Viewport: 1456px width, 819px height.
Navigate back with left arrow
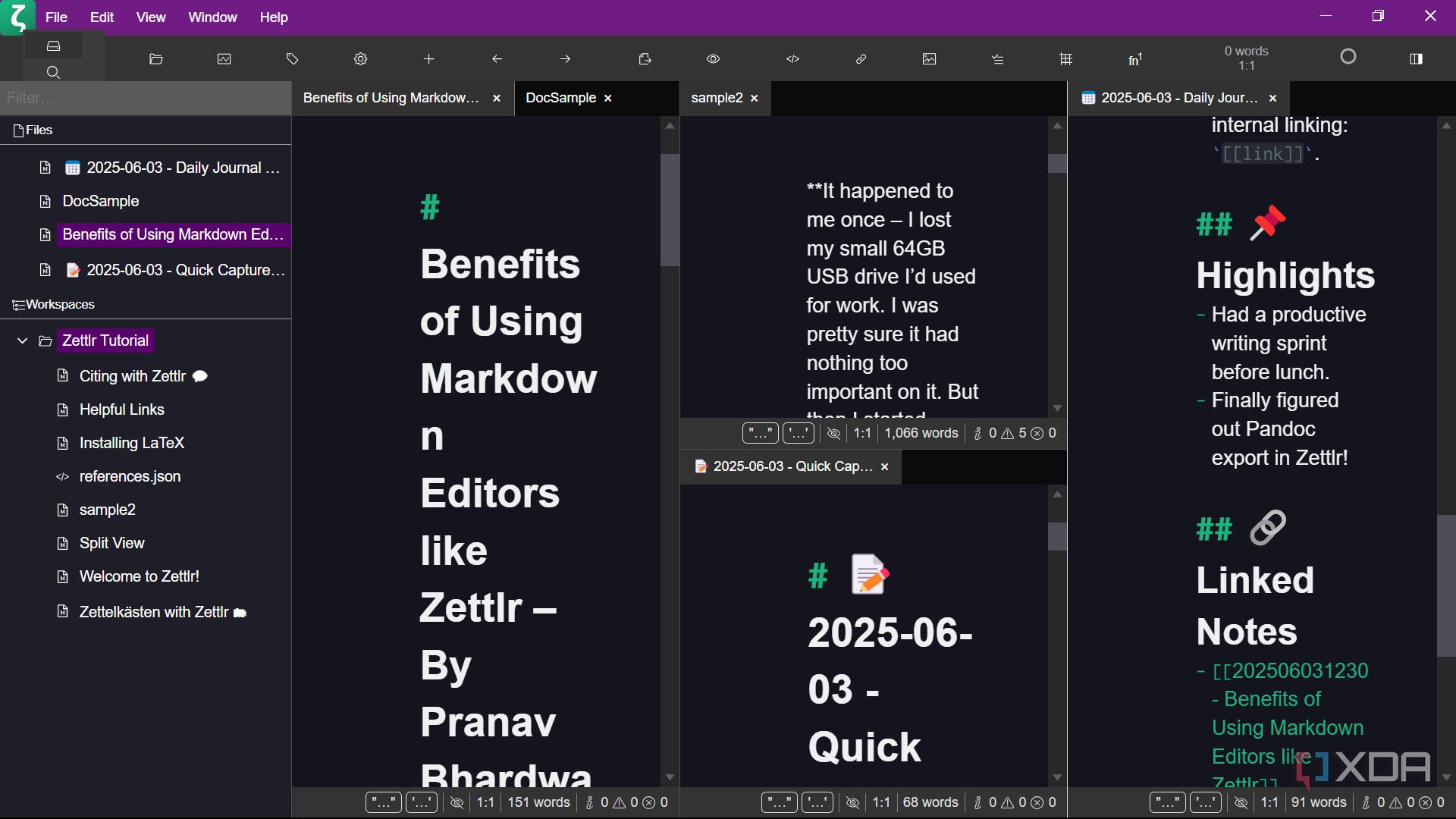[x=497, y=59]
